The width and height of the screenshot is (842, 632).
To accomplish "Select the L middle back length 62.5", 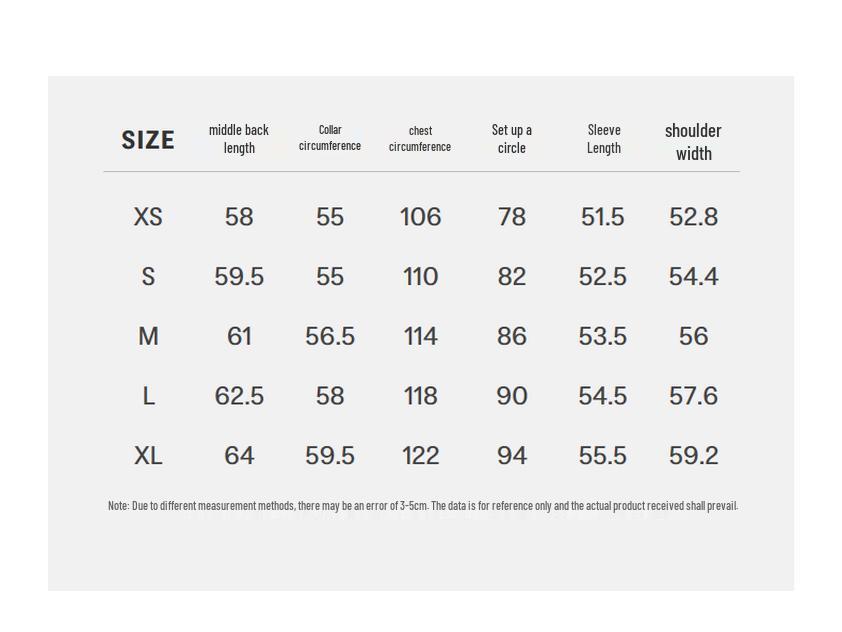I will [x=239, y=396].
